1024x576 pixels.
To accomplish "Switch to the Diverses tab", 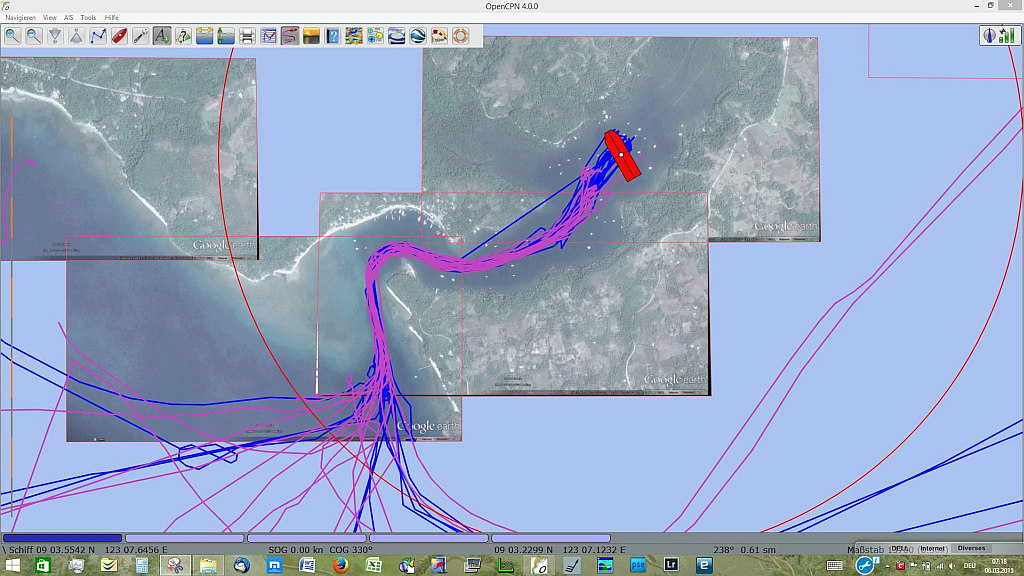I will (x=971, y=548).
